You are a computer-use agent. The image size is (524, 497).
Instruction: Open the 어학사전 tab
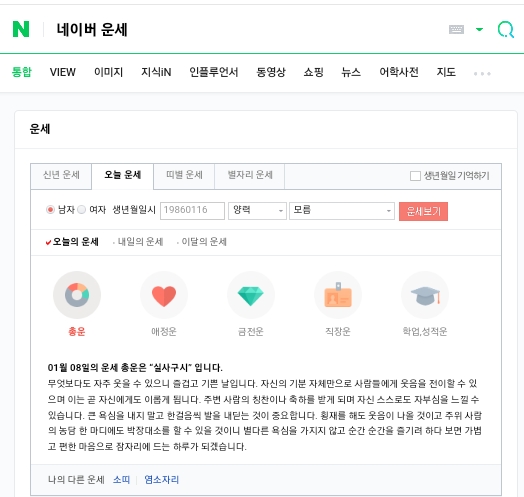pyautogui.click(x=399, y=72)
